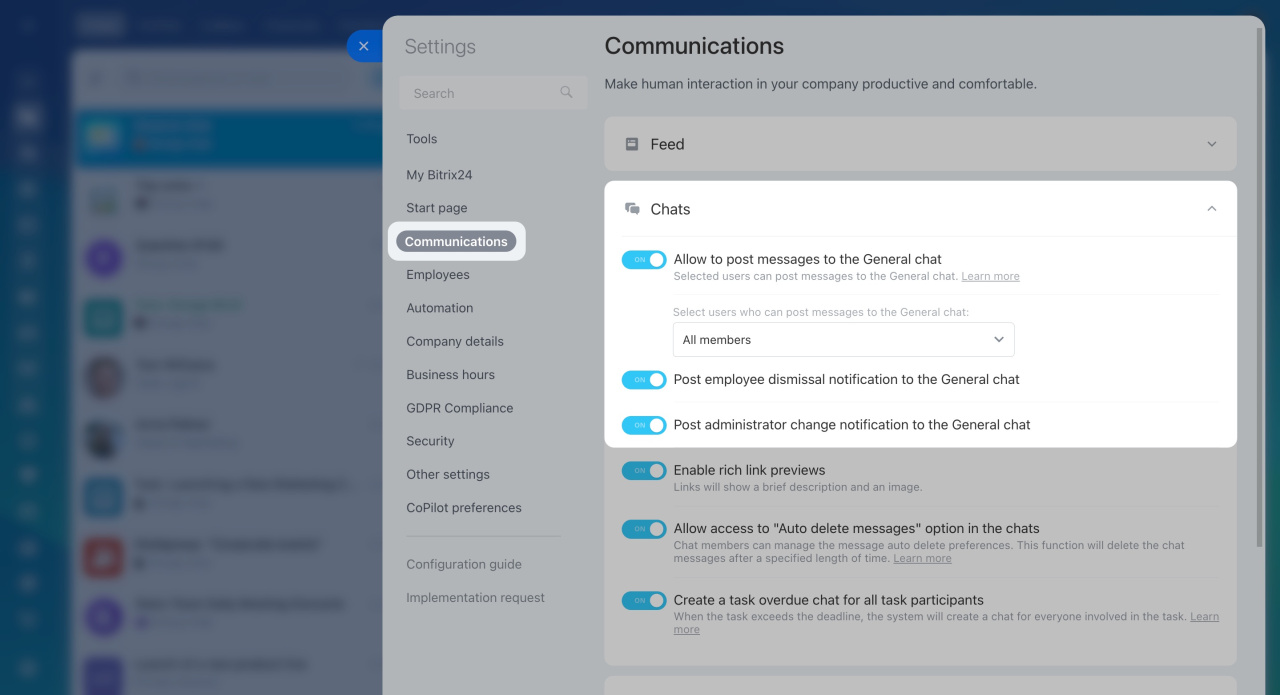This screenshot has width=1280, height=695.
Task: Click the Feed section icon
Action: tap(632, 144)
